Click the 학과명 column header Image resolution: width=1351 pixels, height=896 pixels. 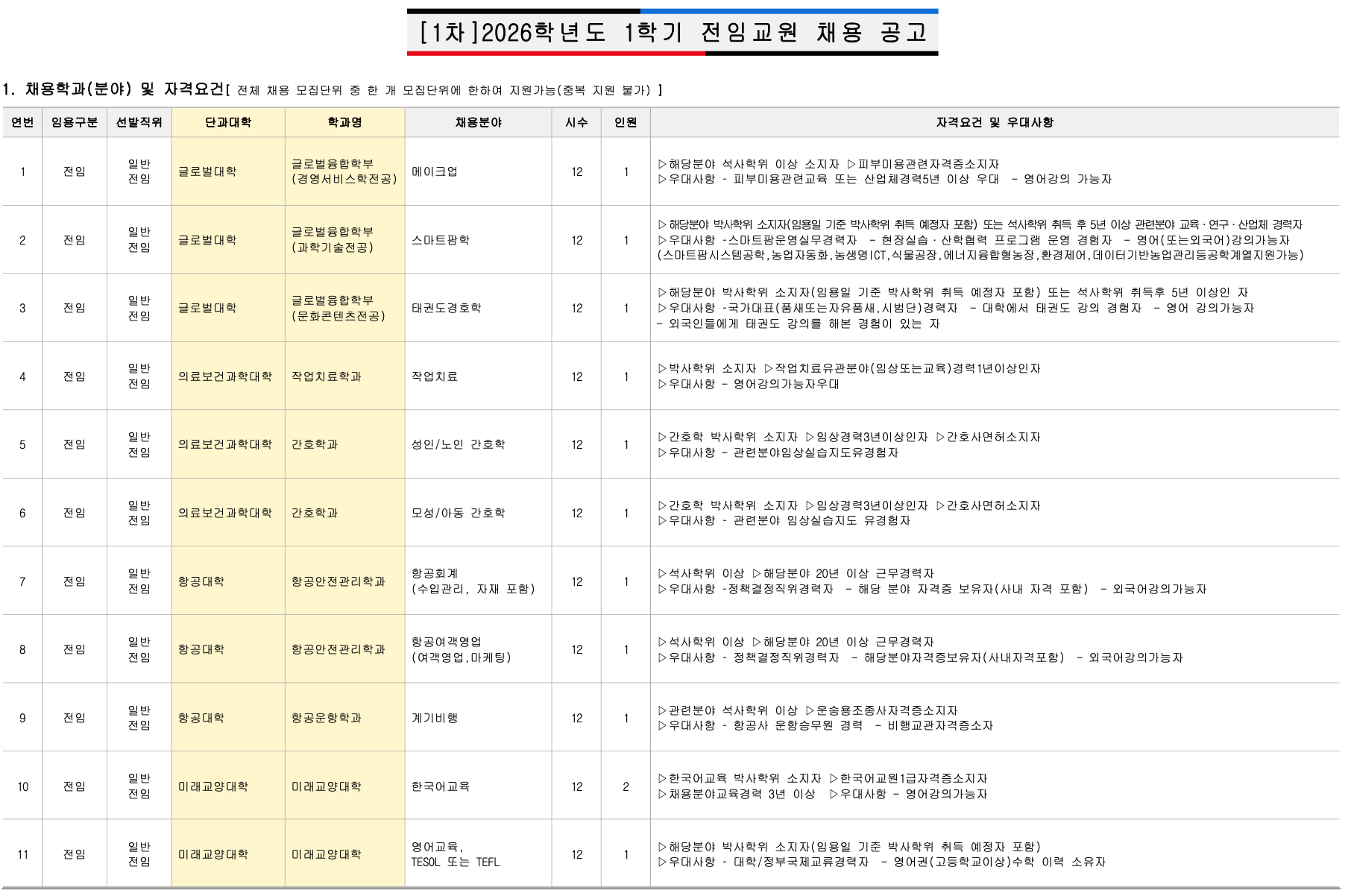coord(344,122)
